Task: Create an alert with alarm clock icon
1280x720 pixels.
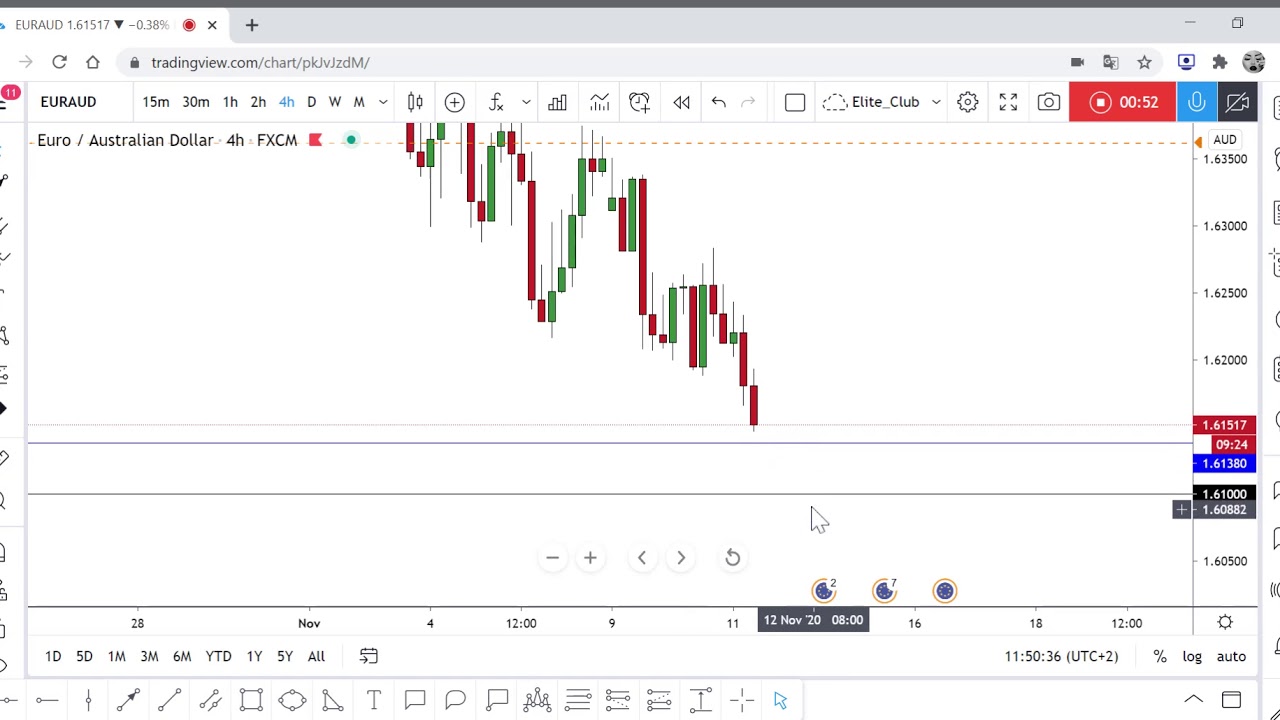Action: coord(639,102)
